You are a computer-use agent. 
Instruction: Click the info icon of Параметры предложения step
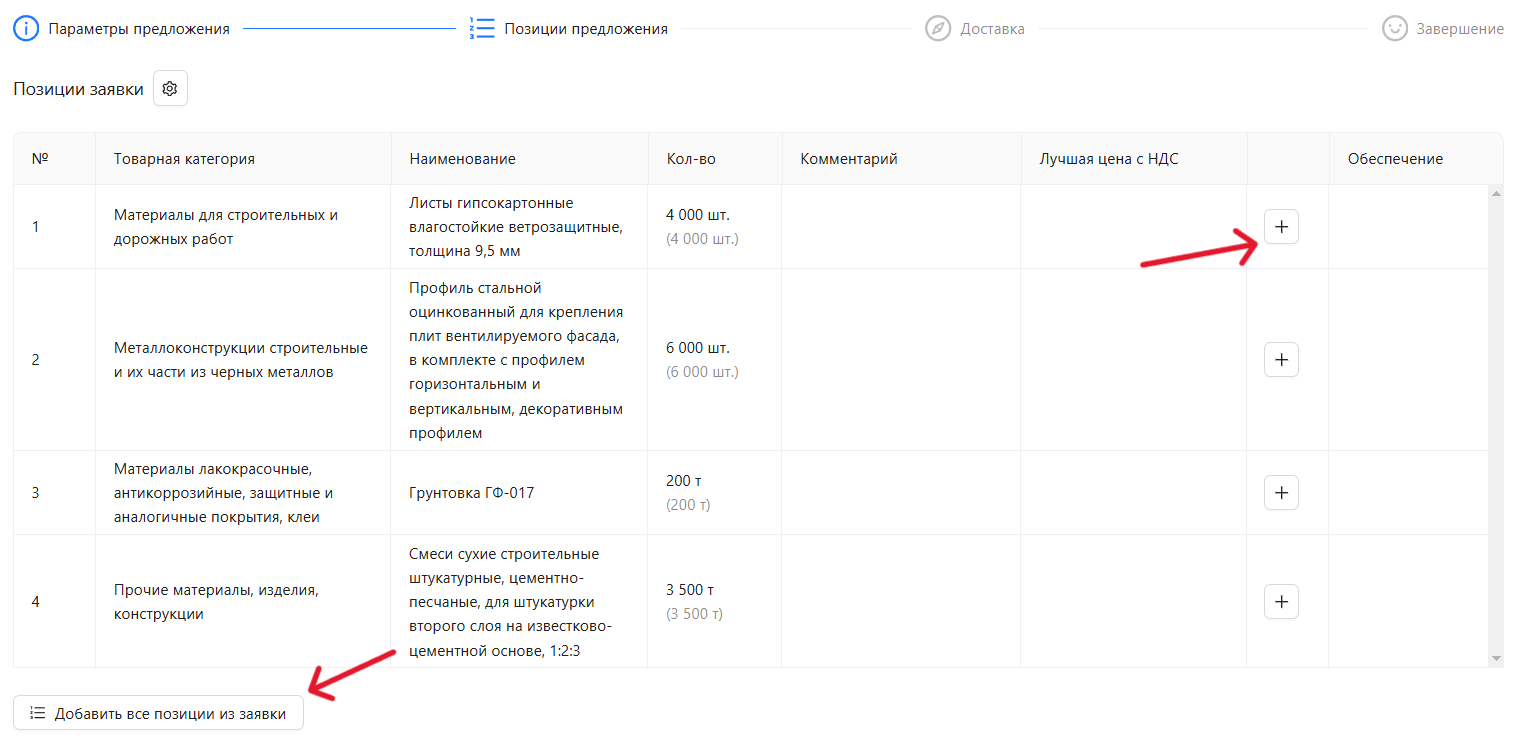(x=26, y=29)
